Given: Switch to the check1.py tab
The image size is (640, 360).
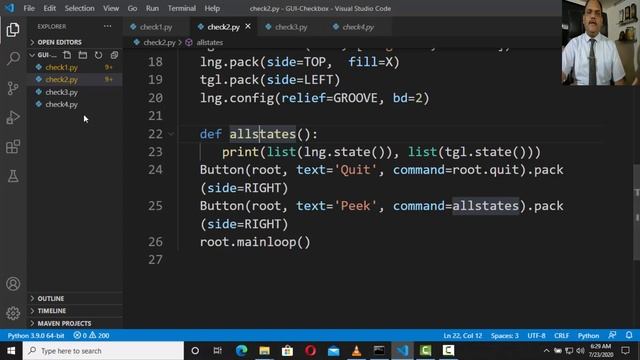Looking at the screenshot, I should coord(156,27).
